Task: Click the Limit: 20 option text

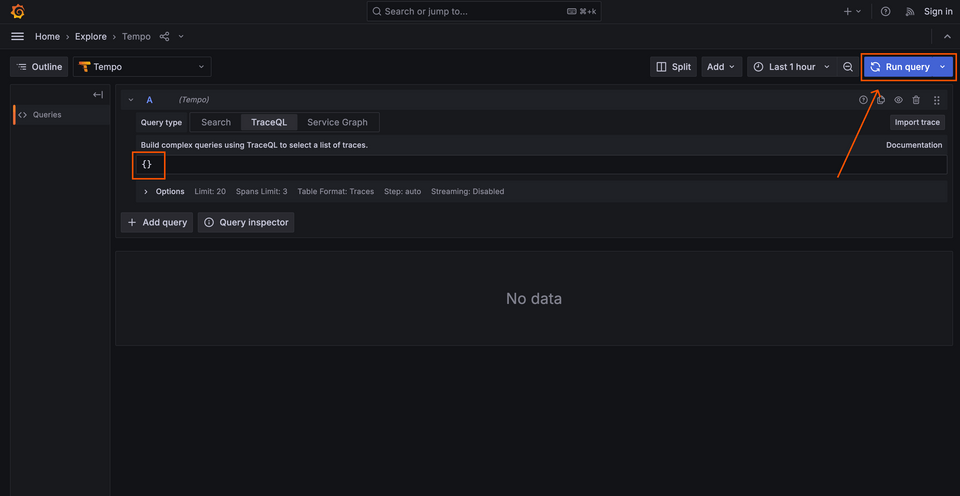Action: tap(210, 192)
